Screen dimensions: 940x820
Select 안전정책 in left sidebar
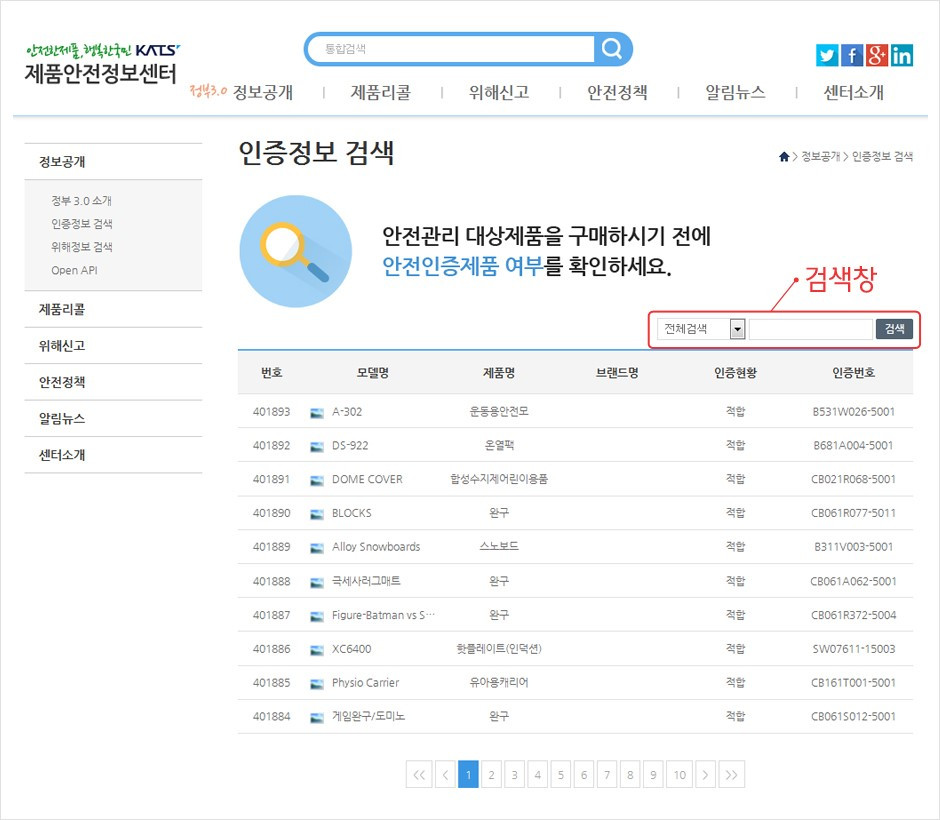[x=62, y=382]
